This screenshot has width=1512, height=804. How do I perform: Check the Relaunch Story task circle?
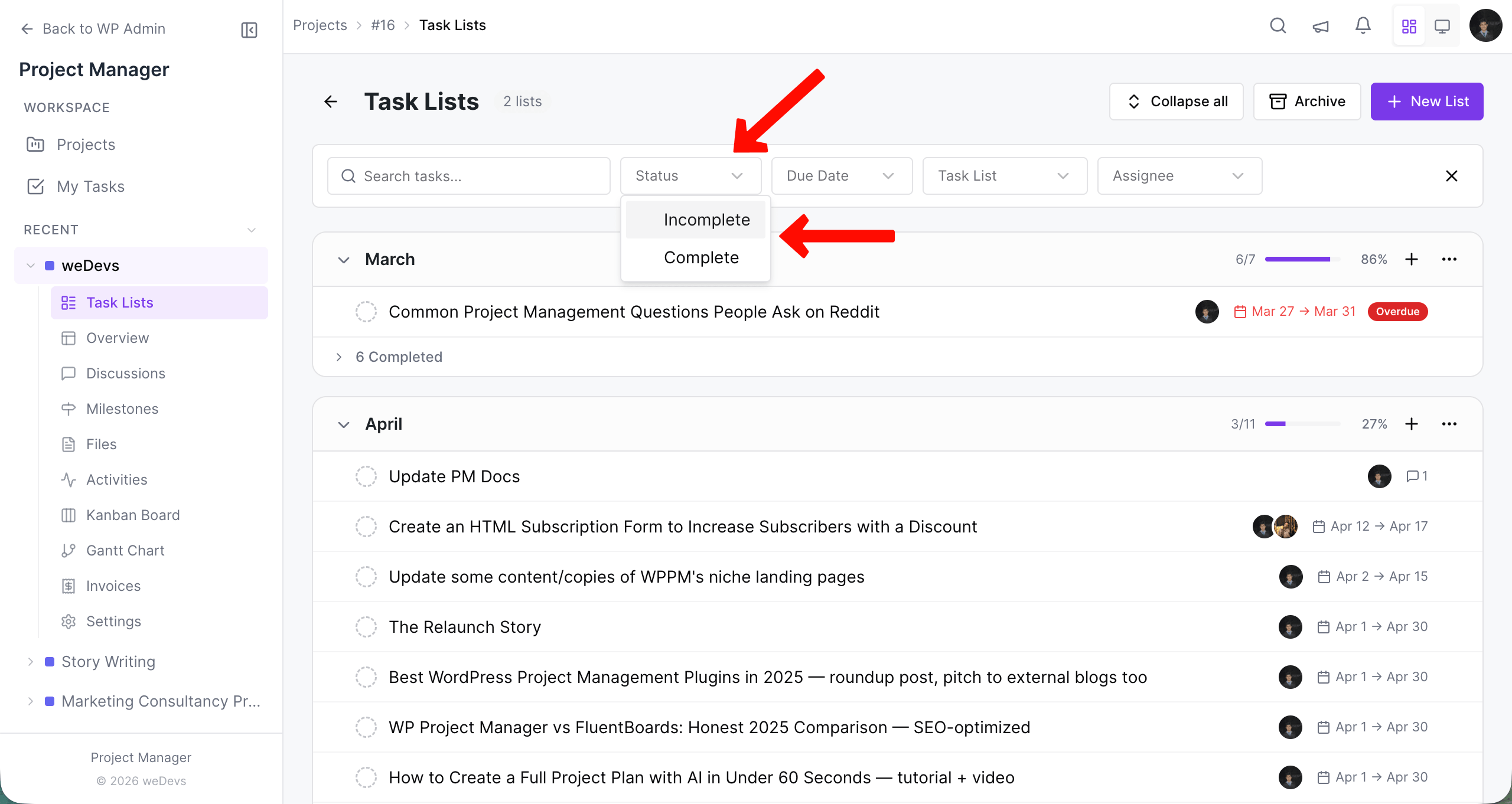pyautogui.click(x=366, y=626)
